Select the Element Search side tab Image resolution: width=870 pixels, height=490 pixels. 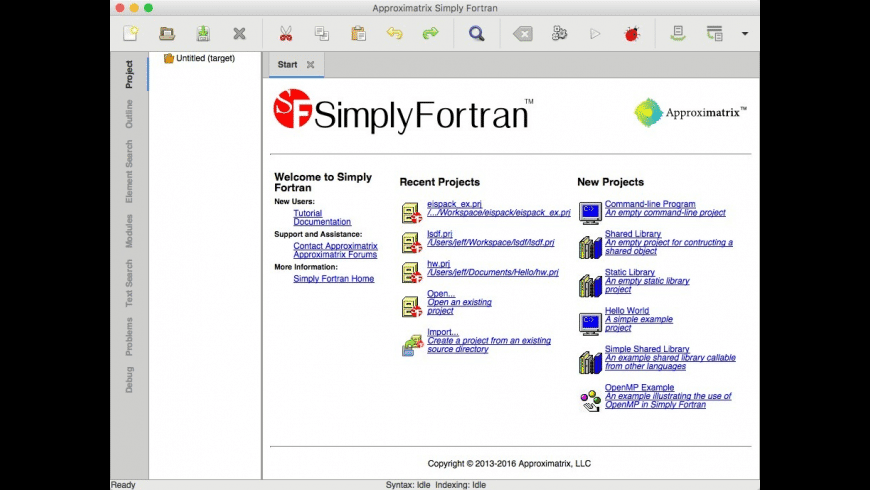click(129, 171)
